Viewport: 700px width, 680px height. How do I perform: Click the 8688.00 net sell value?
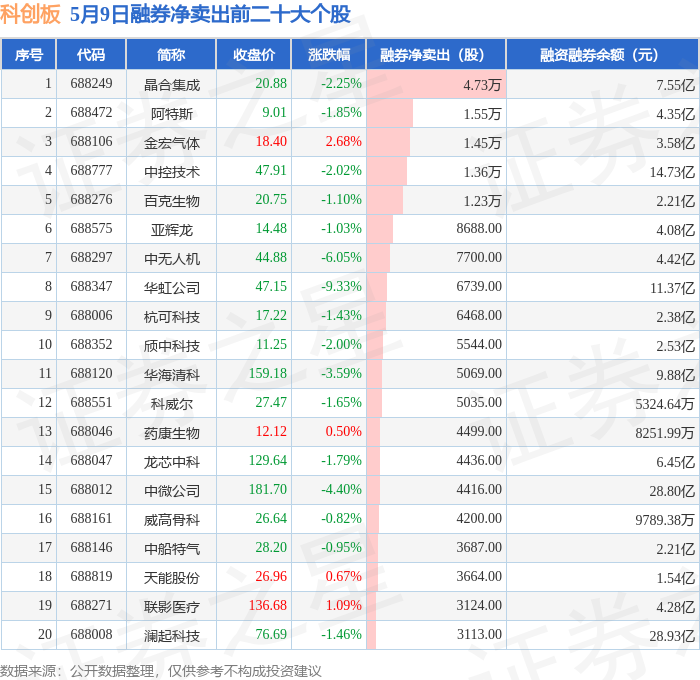(479, 229)
